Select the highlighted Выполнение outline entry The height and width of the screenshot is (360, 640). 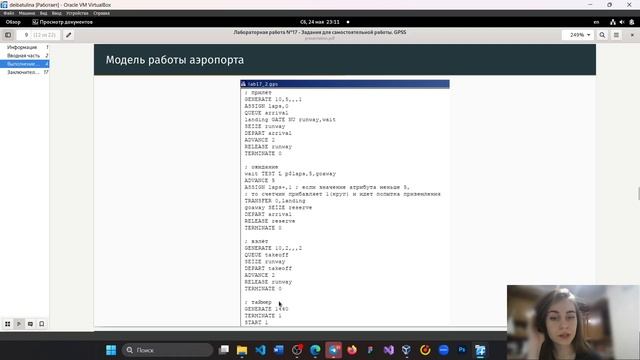tap(25, 64)
